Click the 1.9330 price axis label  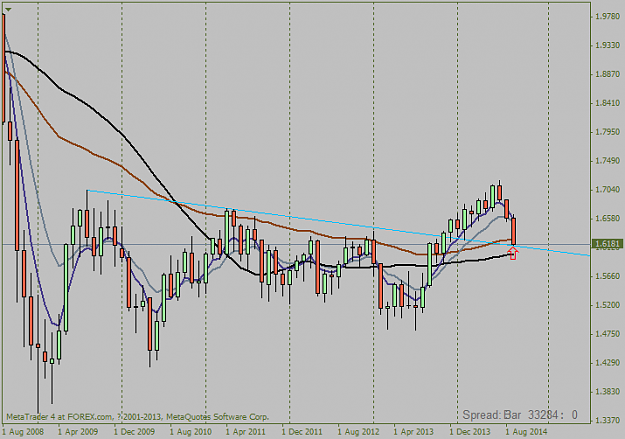(x=608, y=45)
